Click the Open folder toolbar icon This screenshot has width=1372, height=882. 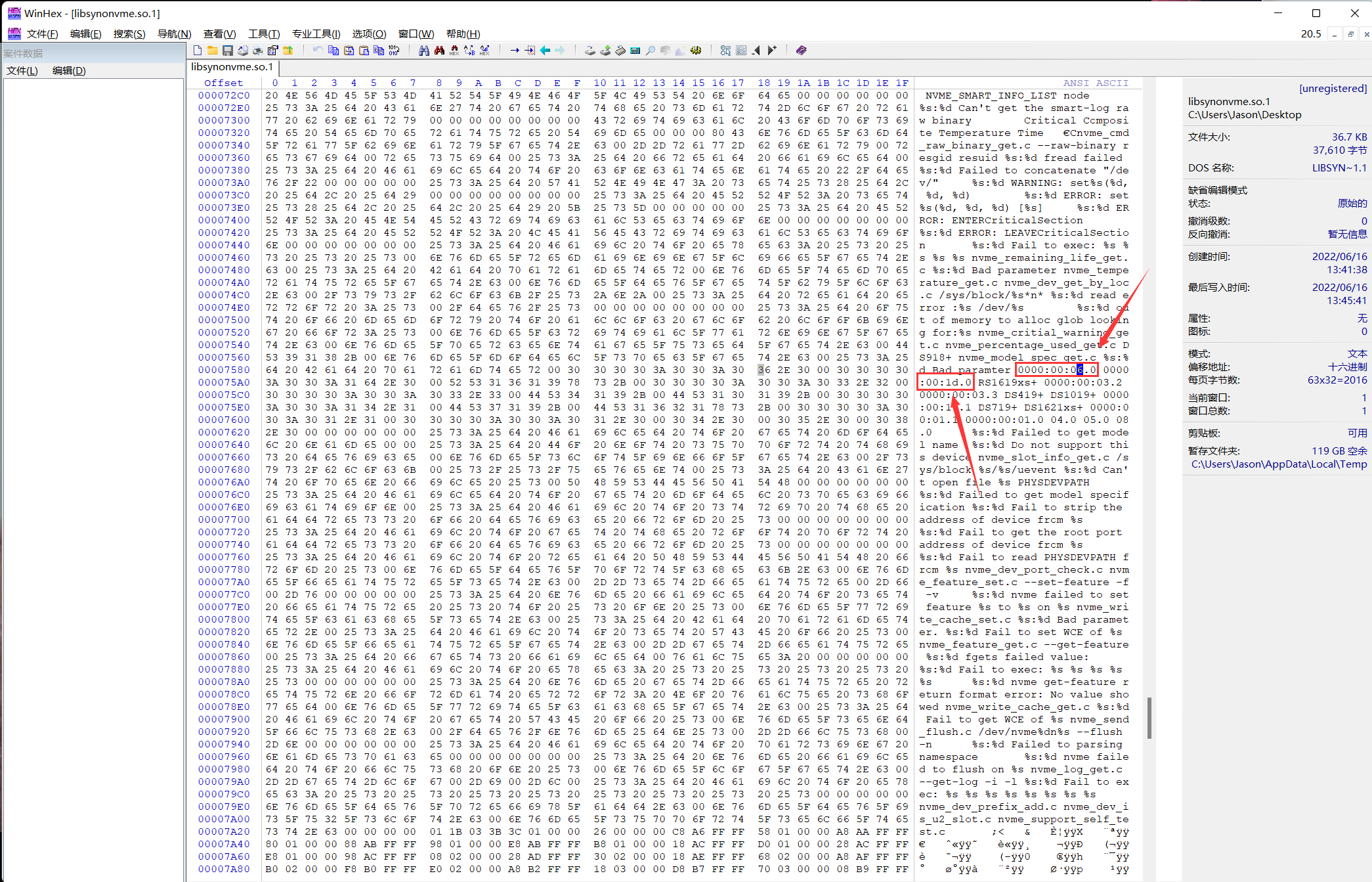[x=212, y=51]
